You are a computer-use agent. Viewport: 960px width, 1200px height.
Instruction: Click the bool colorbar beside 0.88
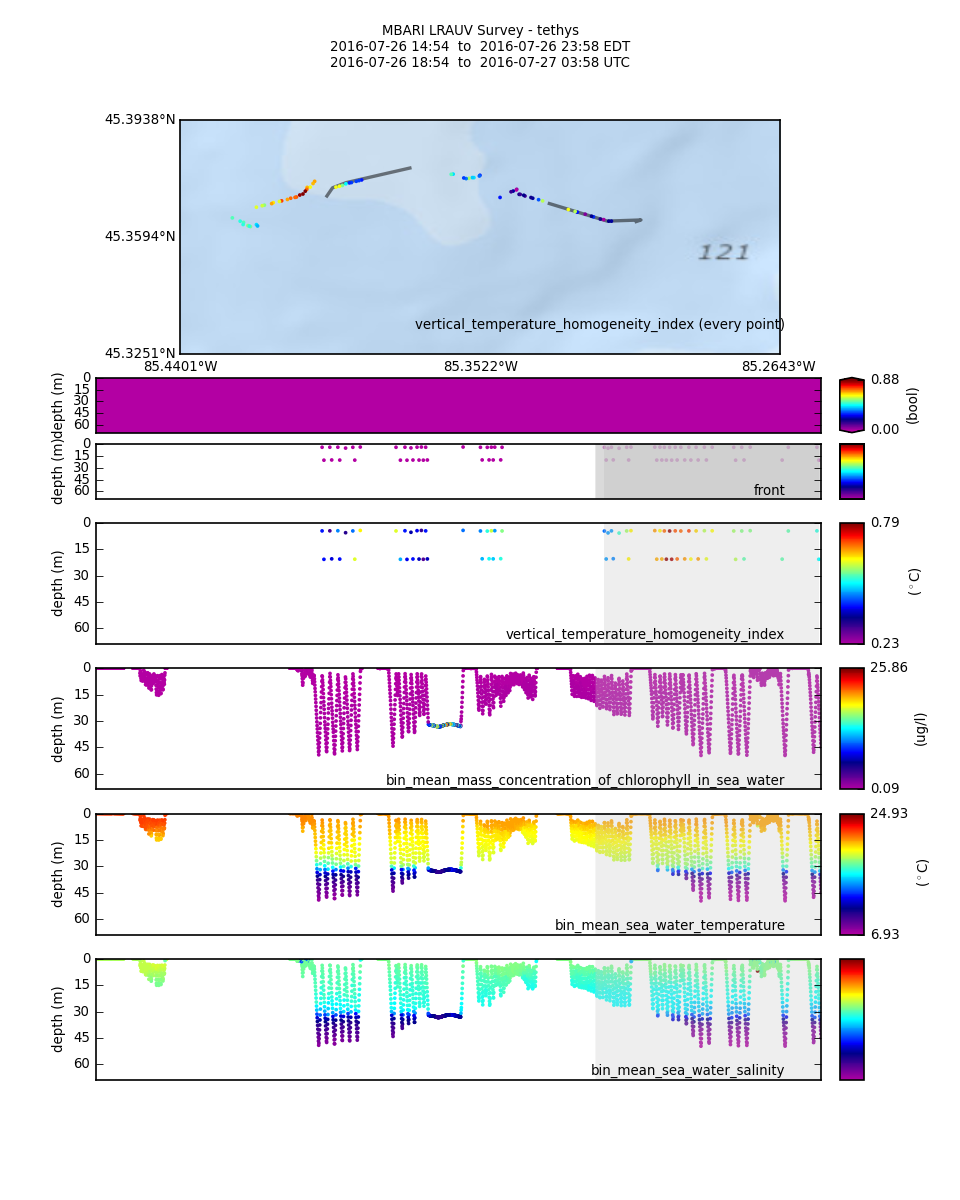851,405
